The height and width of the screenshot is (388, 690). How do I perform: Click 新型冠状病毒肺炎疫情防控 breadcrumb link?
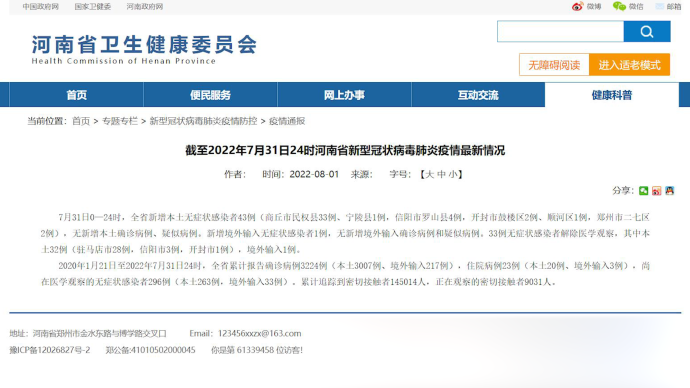203,121
